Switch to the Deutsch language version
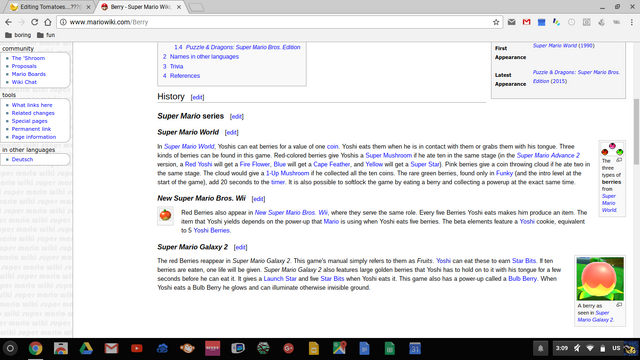The height and width of the screenshot is (360, 640). [22, 159]
